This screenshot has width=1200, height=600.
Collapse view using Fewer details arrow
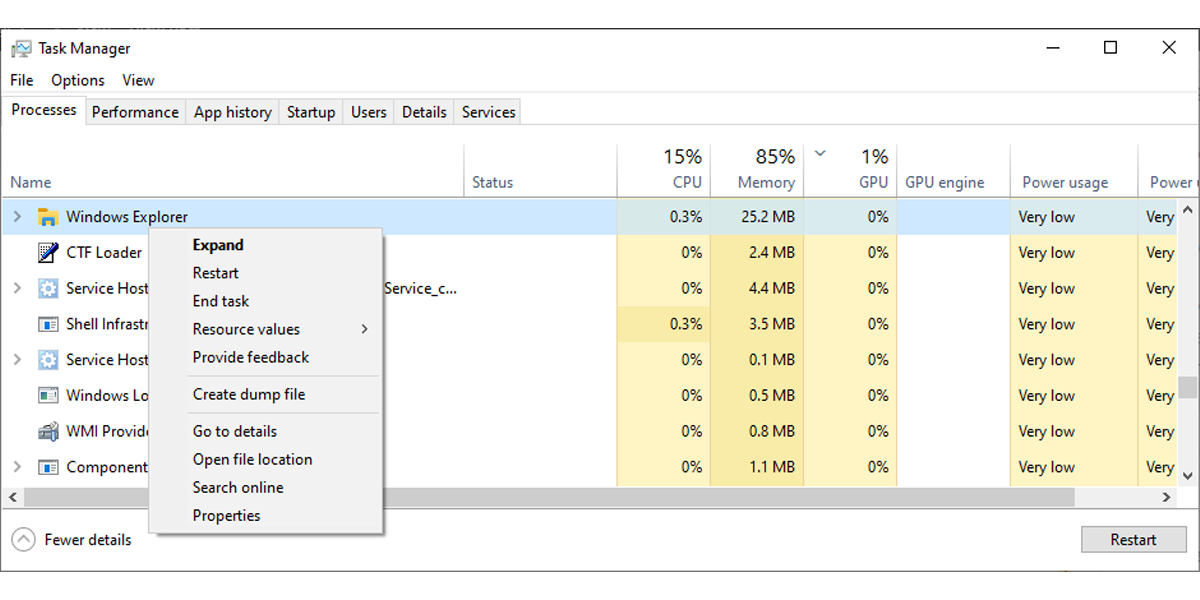coord(23,540)
